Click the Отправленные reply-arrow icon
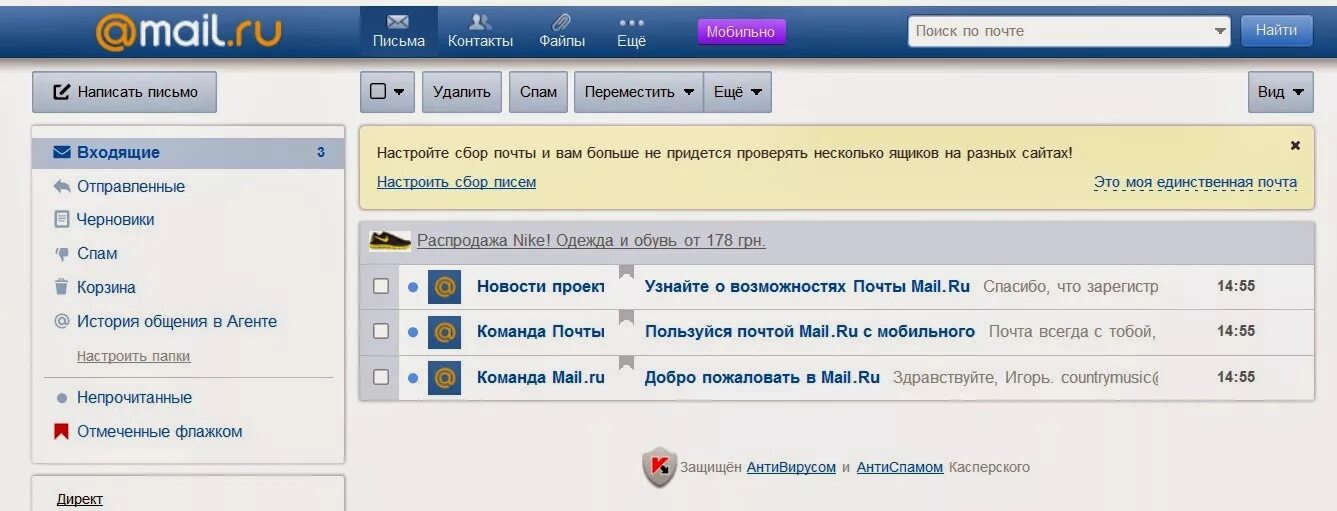1337x511 pixels. coord(62,187)
